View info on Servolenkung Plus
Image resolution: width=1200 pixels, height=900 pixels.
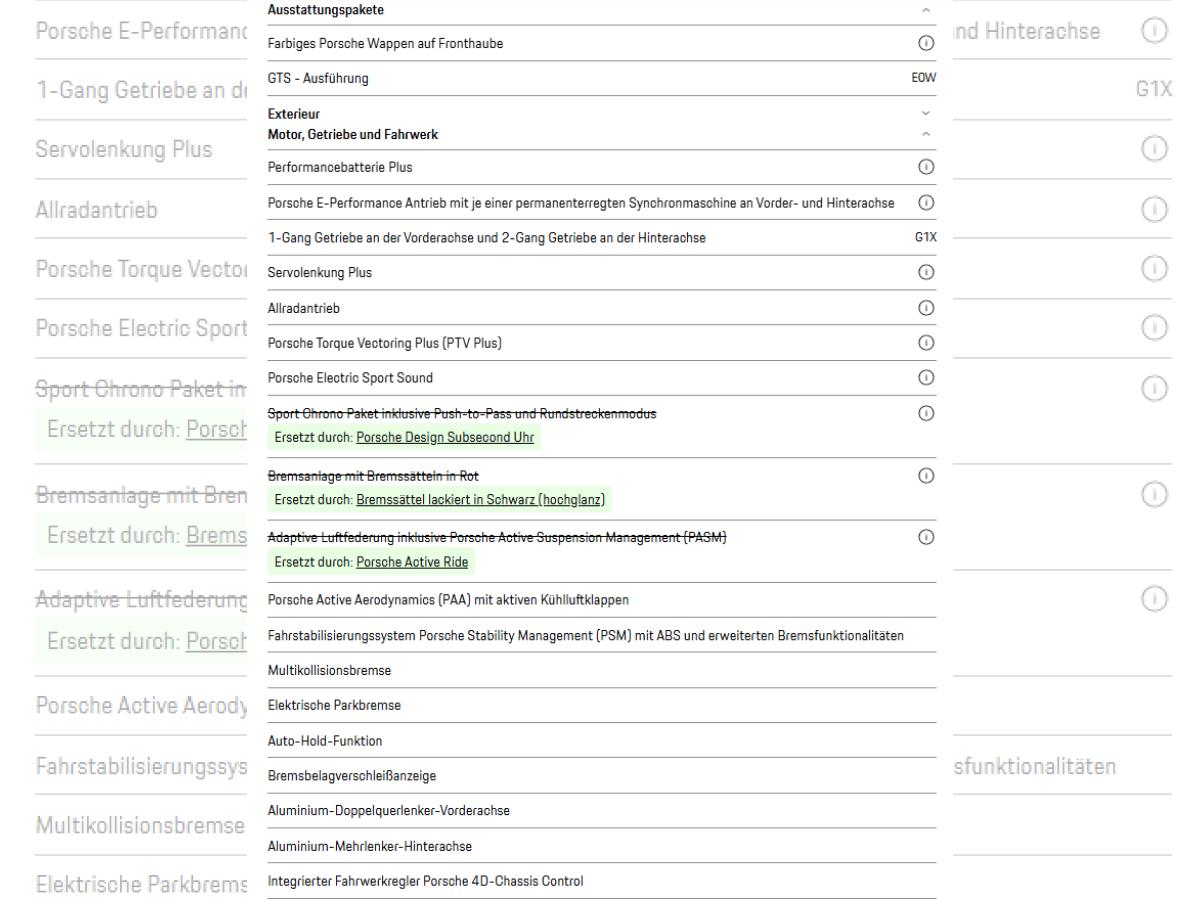point(925,272)
